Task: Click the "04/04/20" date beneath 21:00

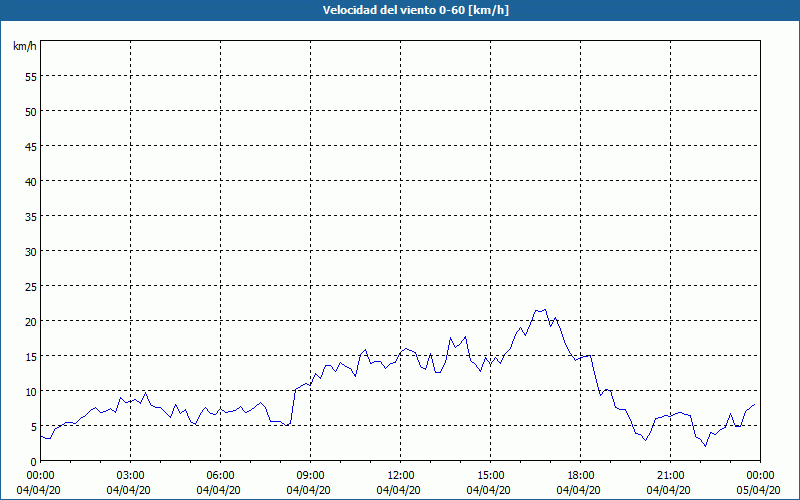Action: (x=668, y=490)
